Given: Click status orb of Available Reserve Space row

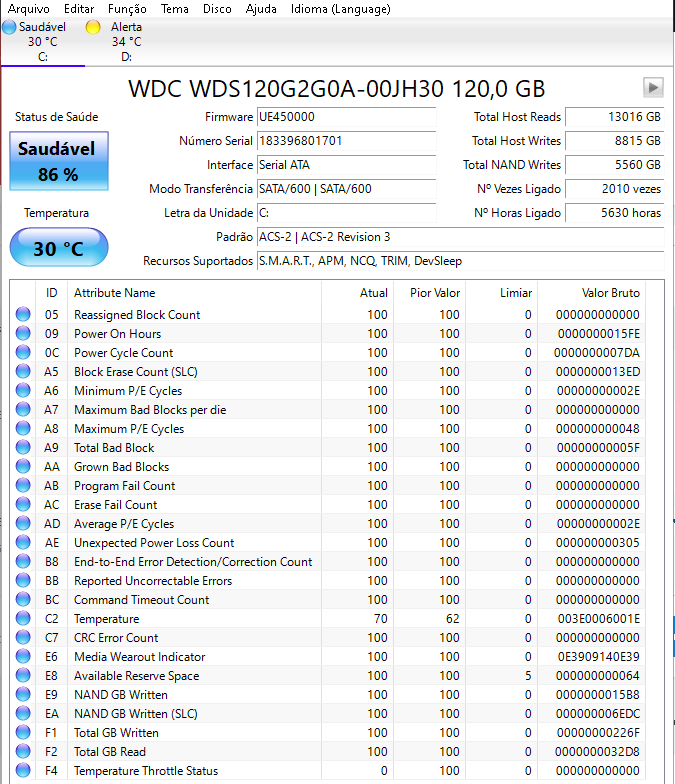Looking at the screenshot, I should [x=23, y=675].
